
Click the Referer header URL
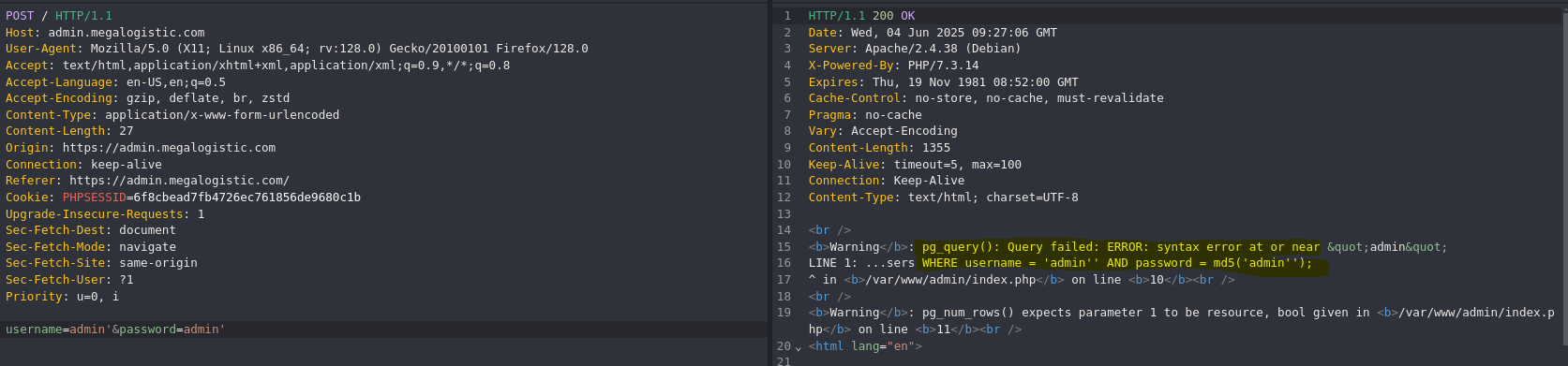(x=179, y=181)
